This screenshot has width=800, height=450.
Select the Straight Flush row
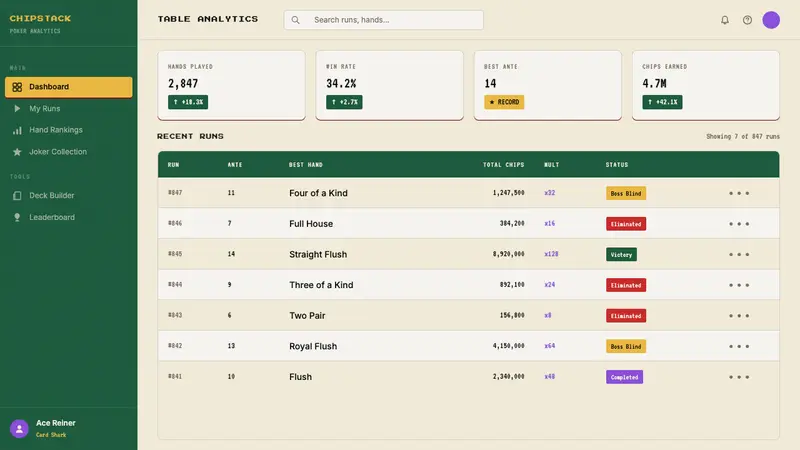click(x=468, y=255)
